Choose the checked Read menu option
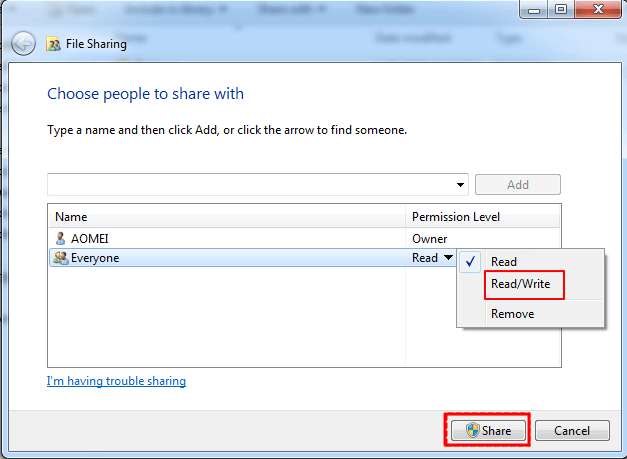Image resolution: width=627 pixels, height=459 pixels. coord(503,261)
